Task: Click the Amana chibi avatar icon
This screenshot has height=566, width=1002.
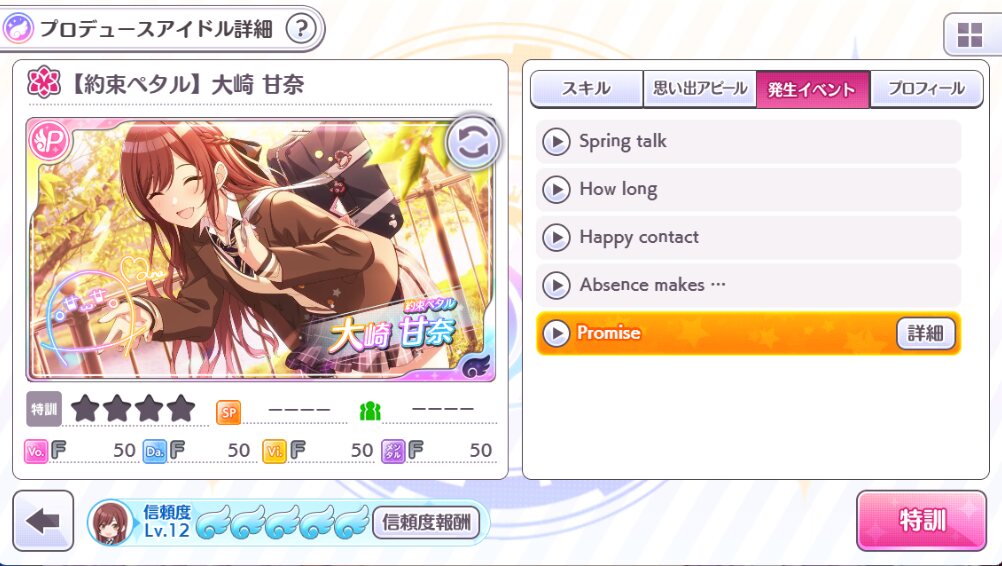Action: (111, 522)
